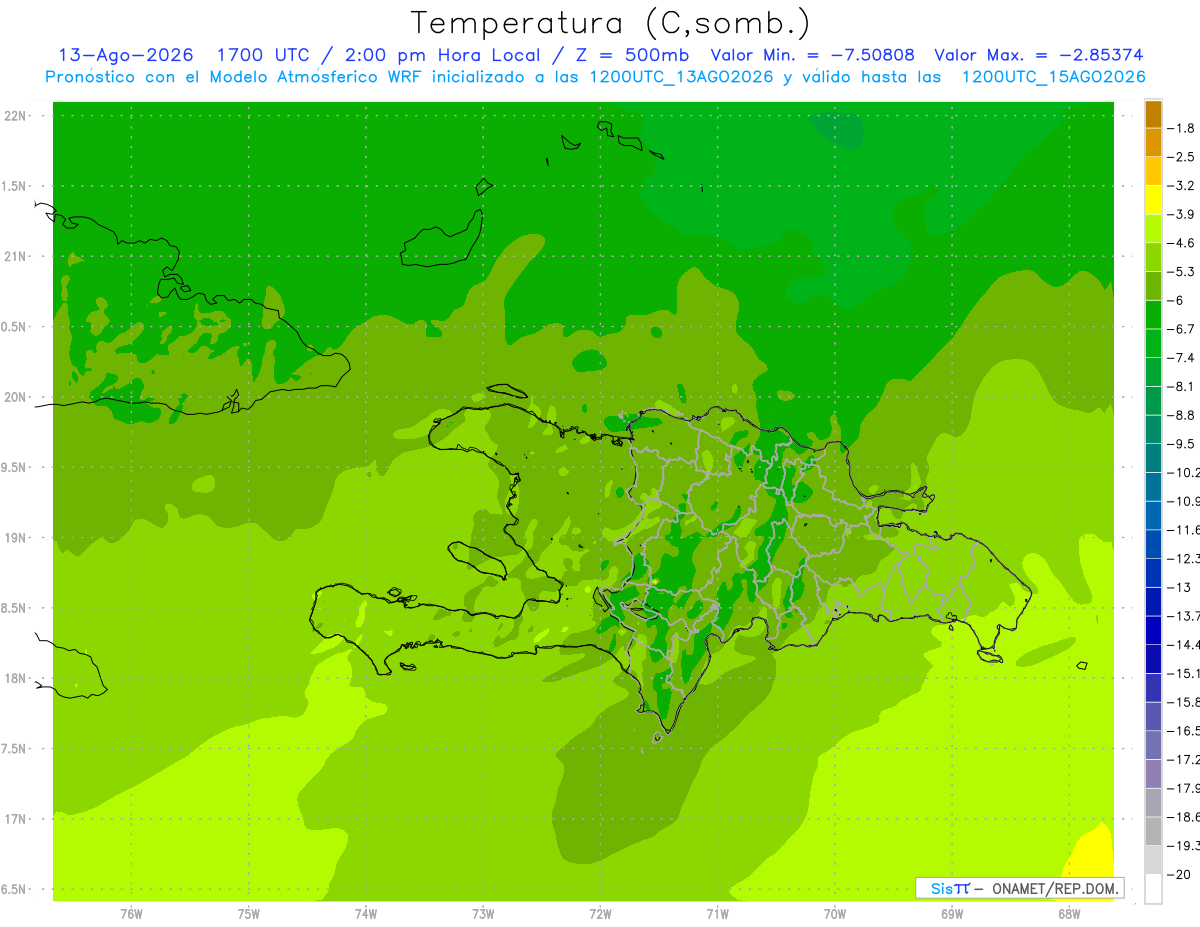Click the "74W" longitude label
This screenshot has height=927, width=1200.
point(366,914)
